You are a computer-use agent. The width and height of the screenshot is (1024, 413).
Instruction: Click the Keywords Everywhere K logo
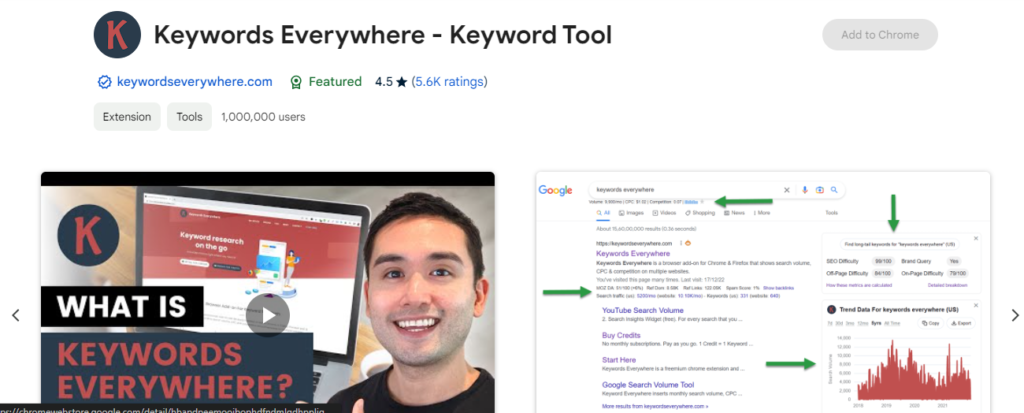pos(118,35)
